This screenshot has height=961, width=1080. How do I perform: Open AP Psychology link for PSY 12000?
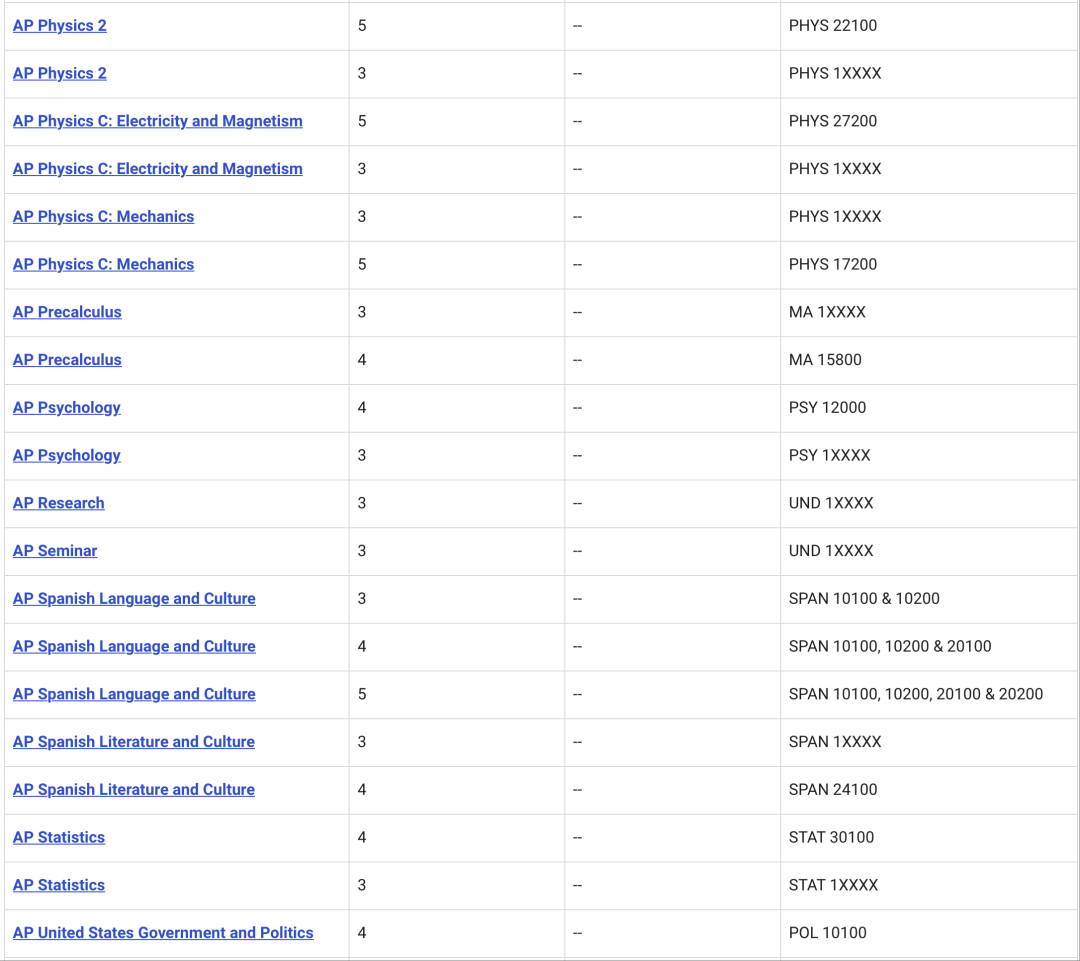[66, 408]
